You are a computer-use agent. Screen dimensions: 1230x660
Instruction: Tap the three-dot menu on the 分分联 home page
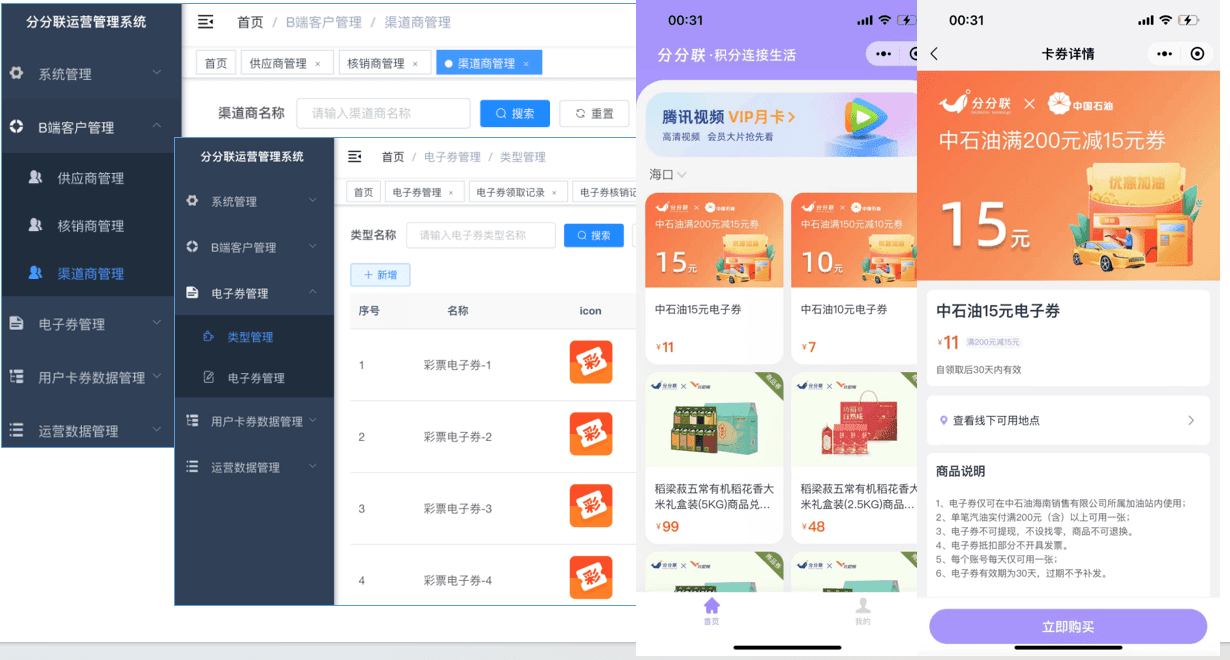coord(882,54)
